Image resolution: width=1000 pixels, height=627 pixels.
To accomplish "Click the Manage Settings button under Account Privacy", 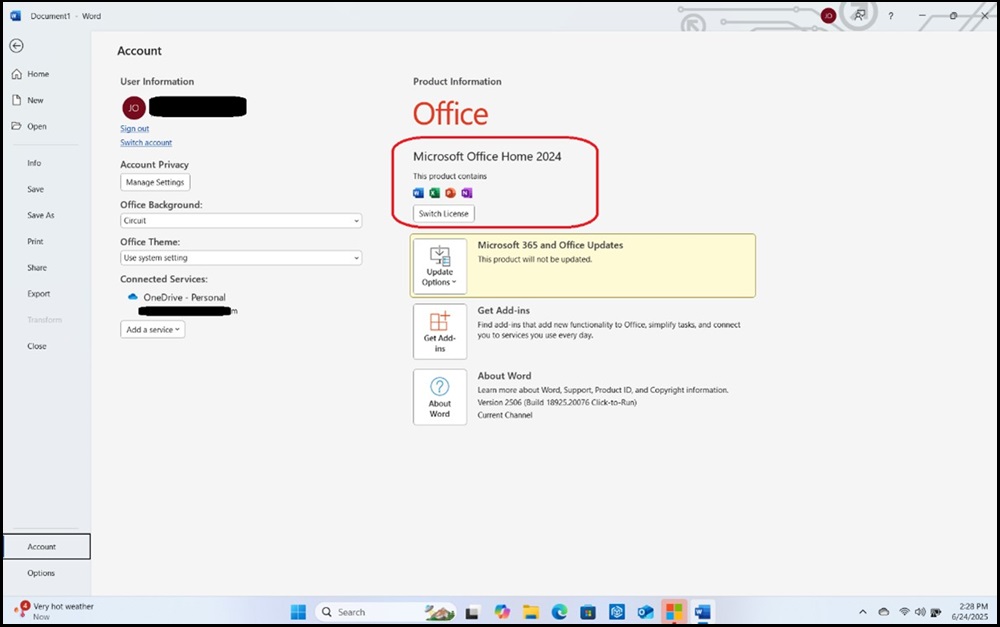I will (x=155, y=182).
